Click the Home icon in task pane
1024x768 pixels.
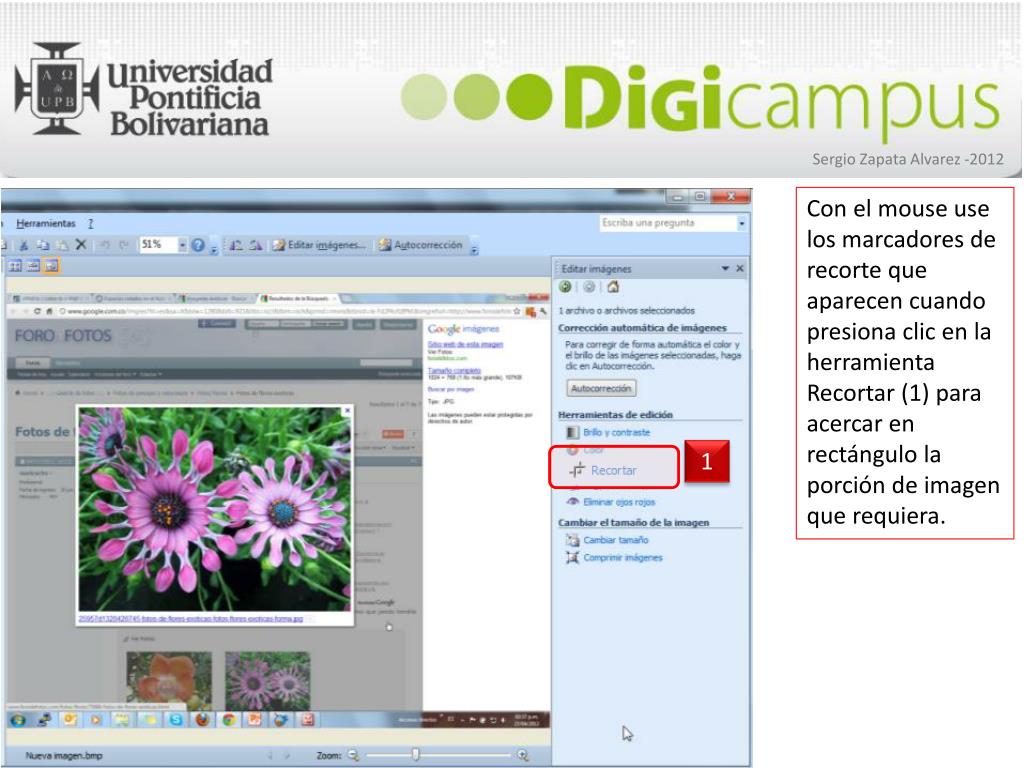[x=613, y=287]
